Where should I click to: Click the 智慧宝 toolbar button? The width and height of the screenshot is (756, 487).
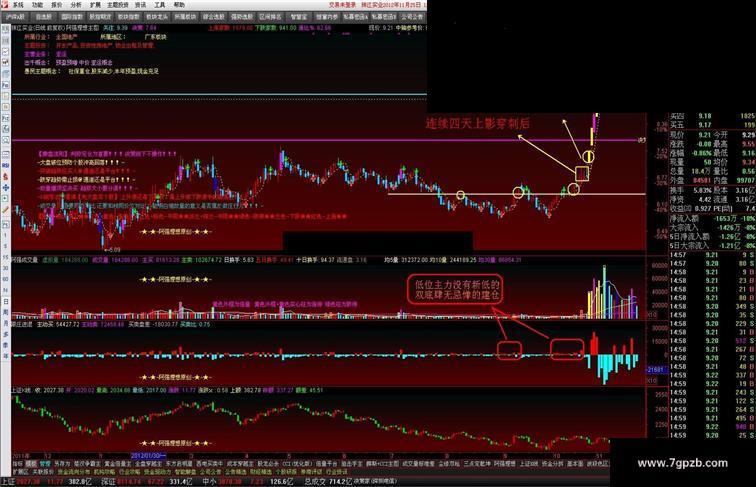(299, 17)
